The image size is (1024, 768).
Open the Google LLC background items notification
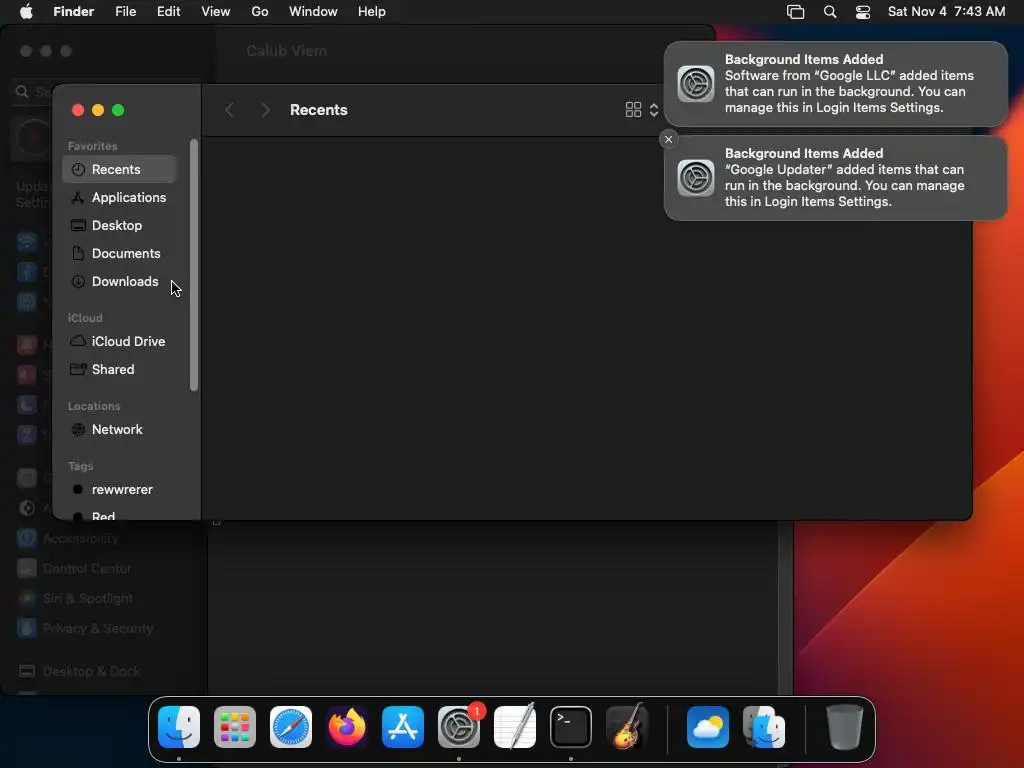(835, 84)
